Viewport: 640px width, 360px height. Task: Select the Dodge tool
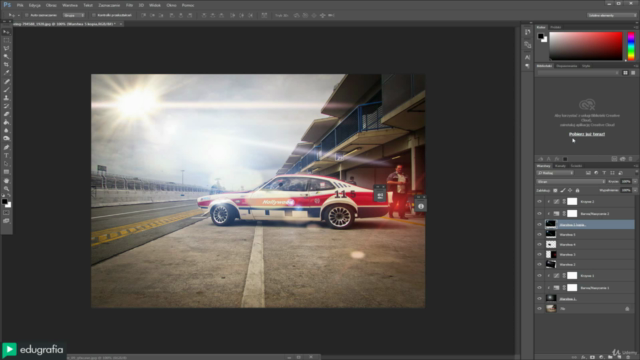pyautogui.click(x=6, y=139)
